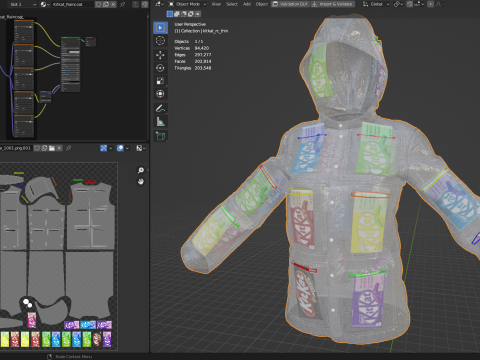
Task: Set selection mode to new selection
Action: 170,14
